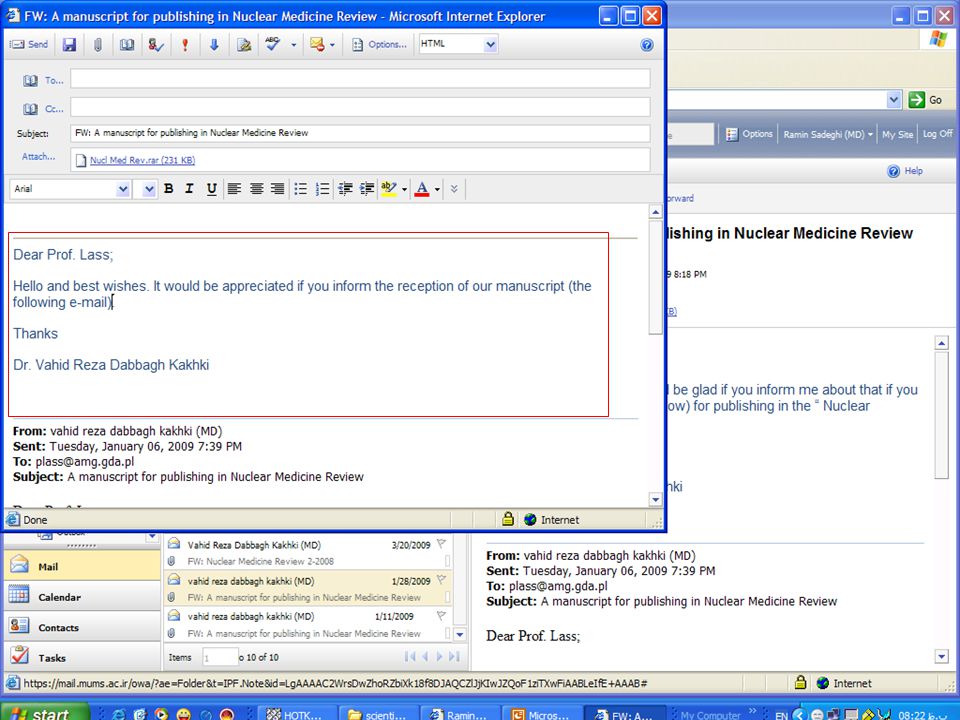
Task: Open message Options dialog
Action: pos(379,45)
